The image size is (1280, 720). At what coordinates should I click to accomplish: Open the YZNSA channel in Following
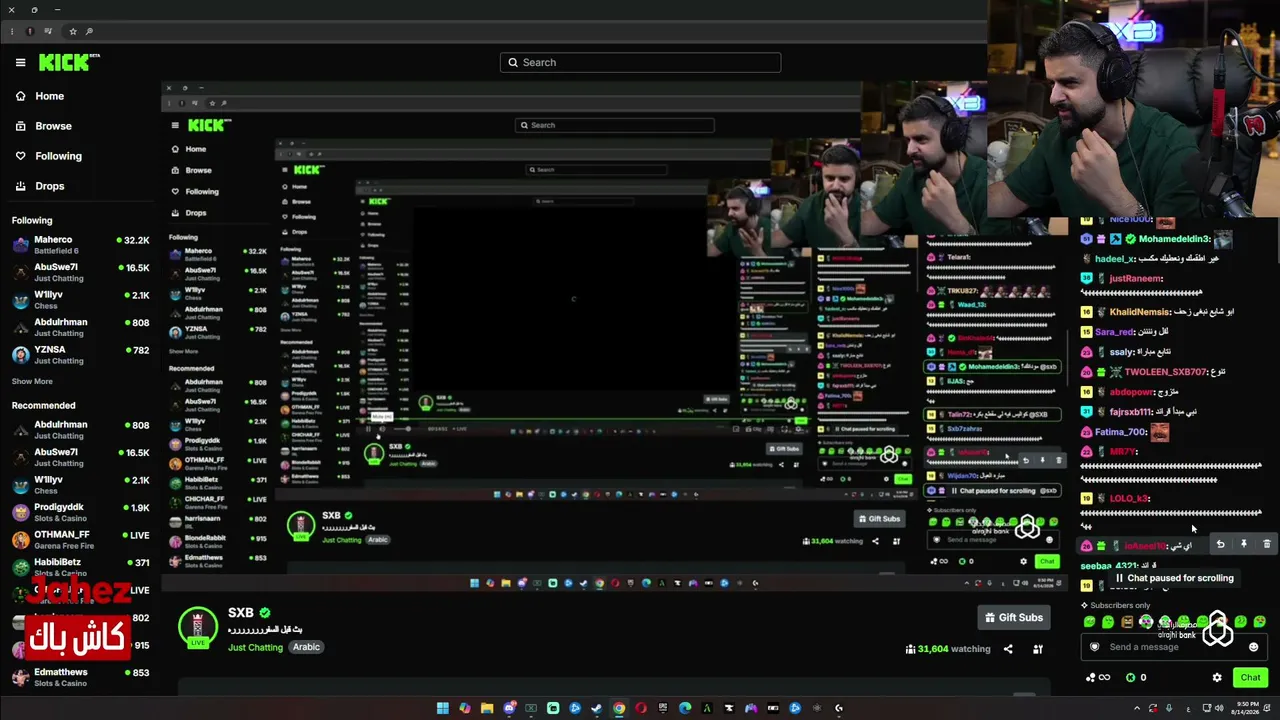coord(80,355)
